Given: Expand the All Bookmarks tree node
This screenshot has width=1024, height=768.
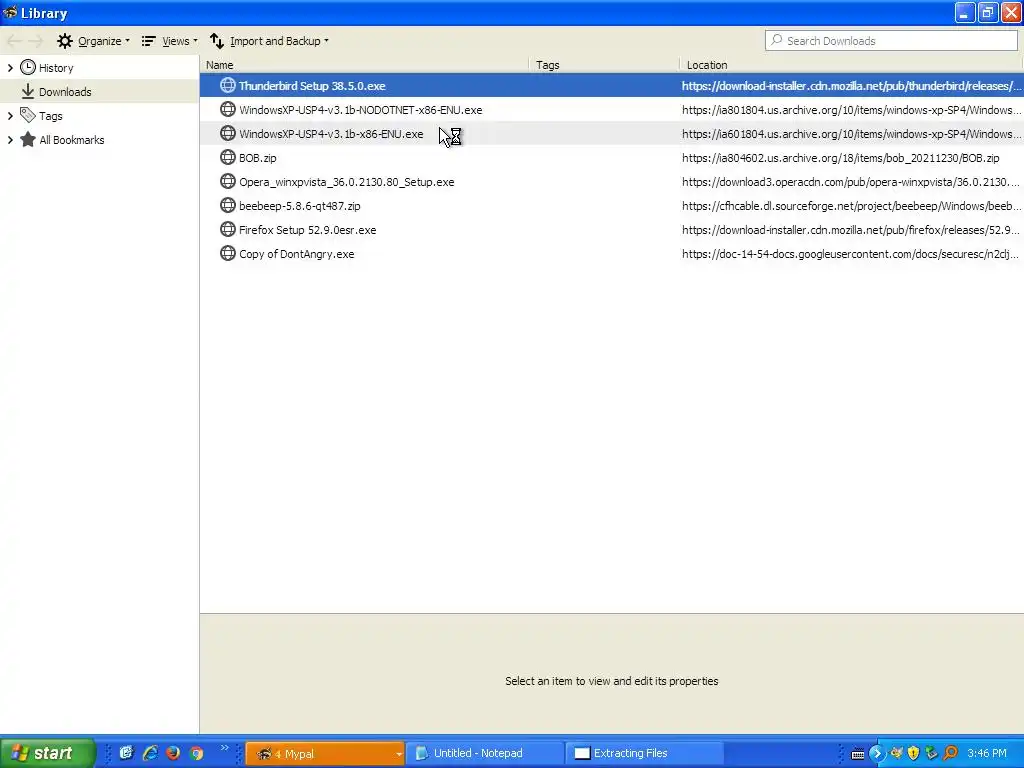Looking at the screenshot, I should tap(10, 140).
